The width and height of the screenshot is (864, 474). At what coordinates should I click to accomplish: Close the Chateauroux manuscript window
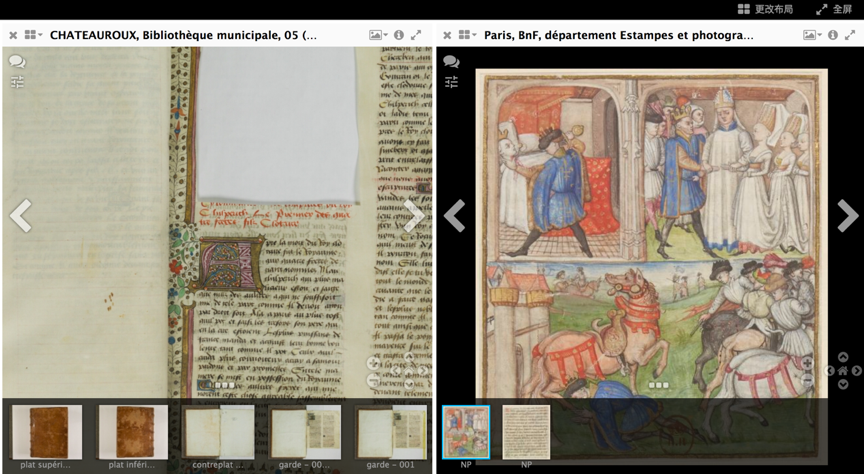point(13,35)
